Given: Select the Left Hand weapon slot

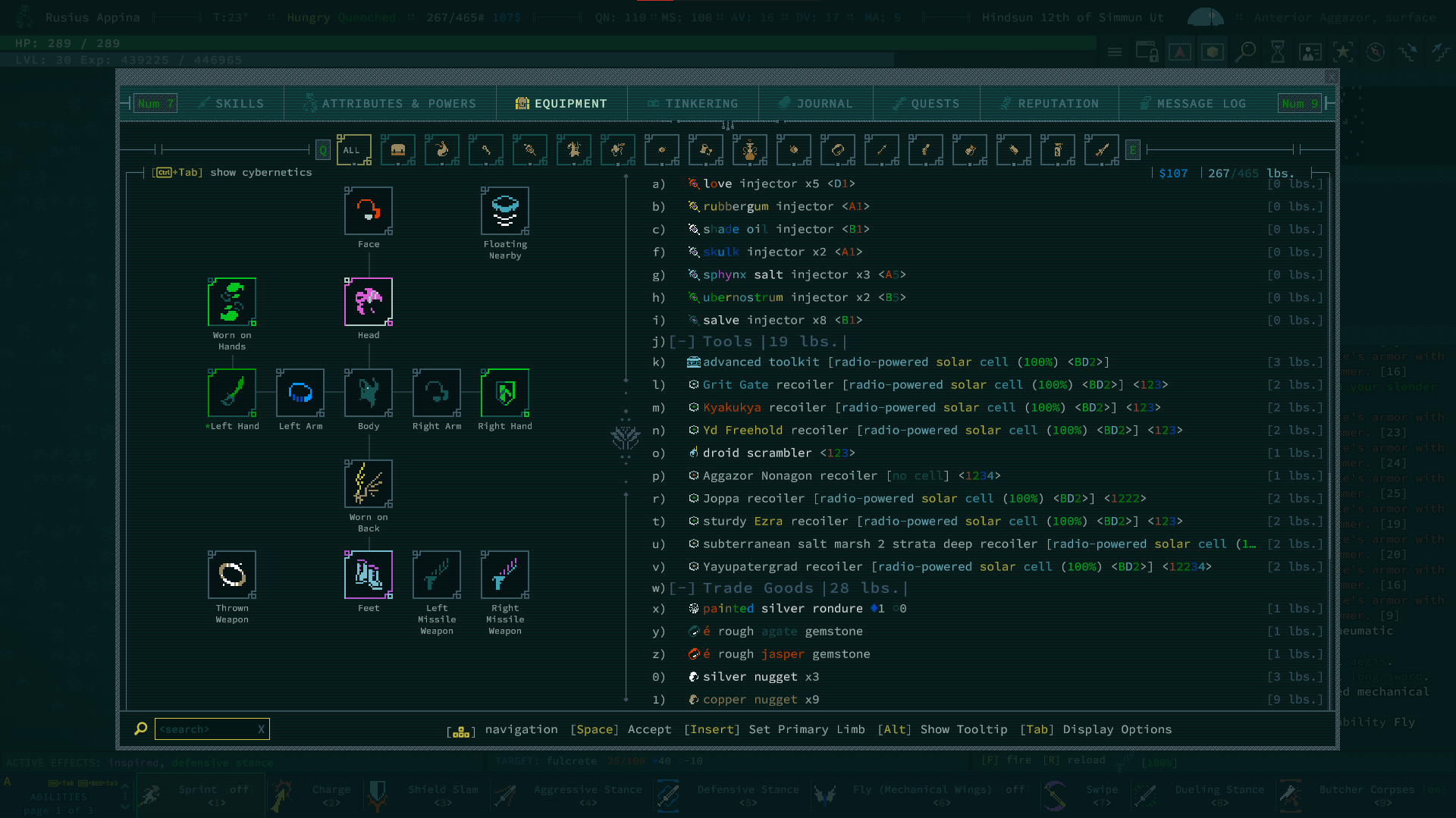Looking at the screenshot, I should pyautogui.click(x=232, y=393).
